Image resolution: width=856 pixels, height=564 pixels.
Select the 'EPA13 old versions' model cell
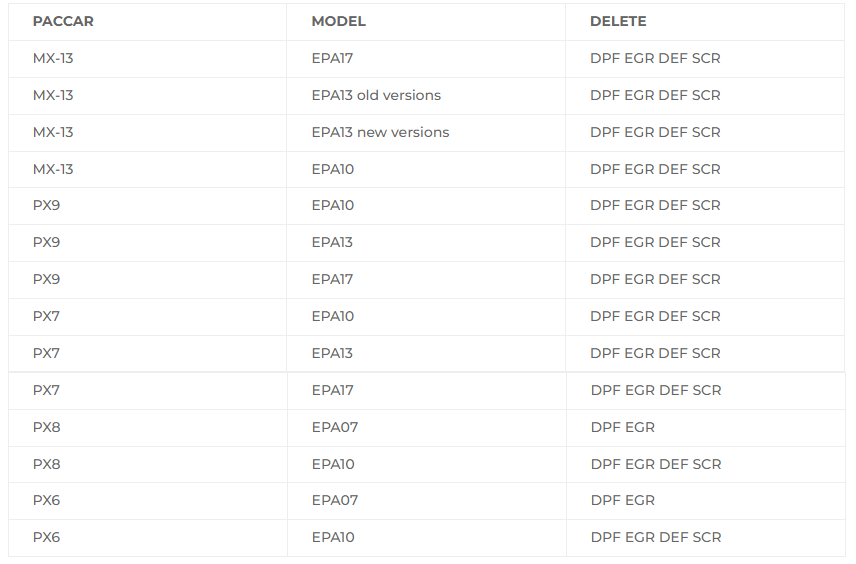click(x=376, y=95)
